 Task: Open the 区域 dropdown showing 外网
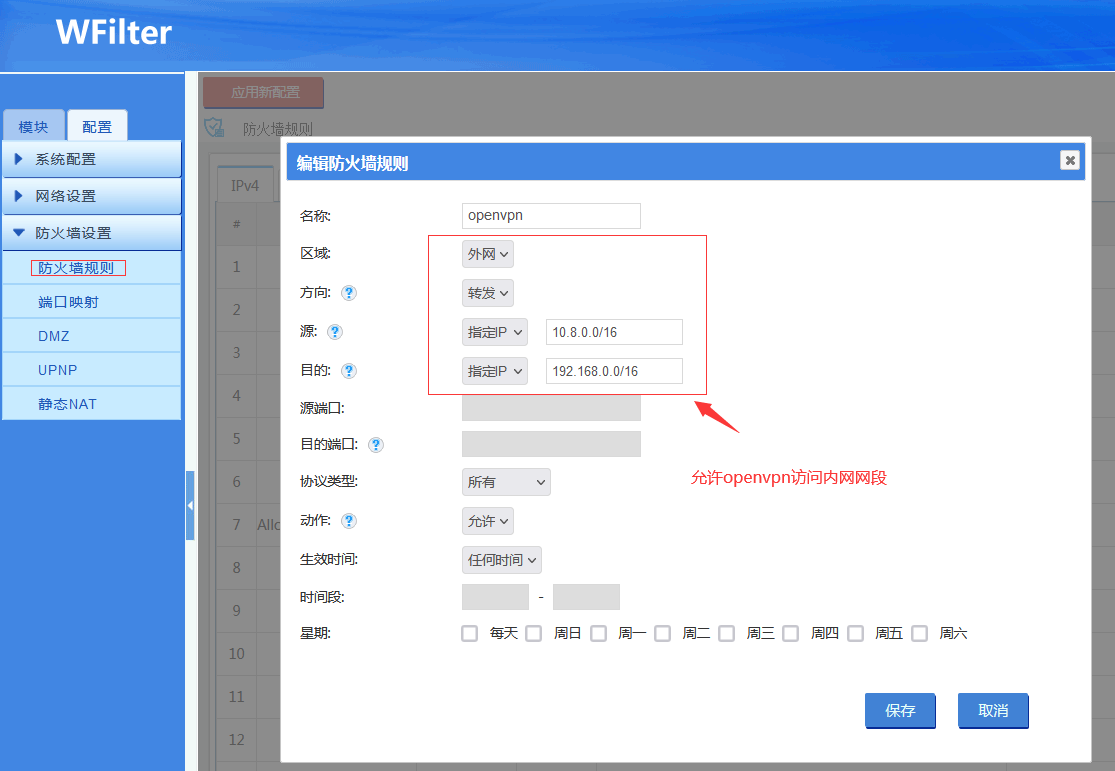click(488, 254)
